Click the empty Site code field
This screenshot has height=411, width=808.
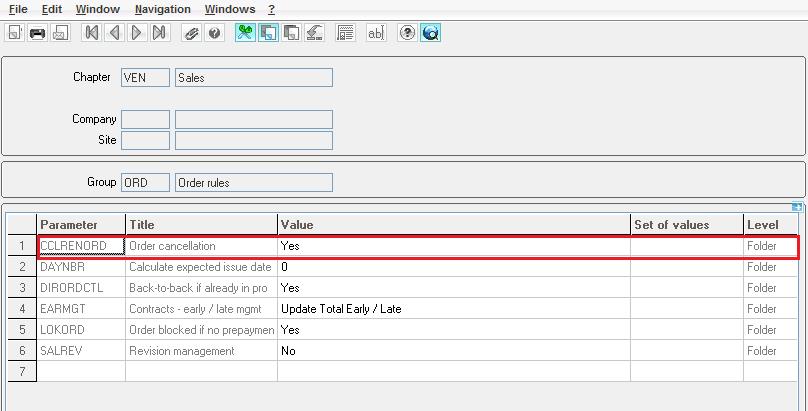pyautogui.click(x=145, y=140)
